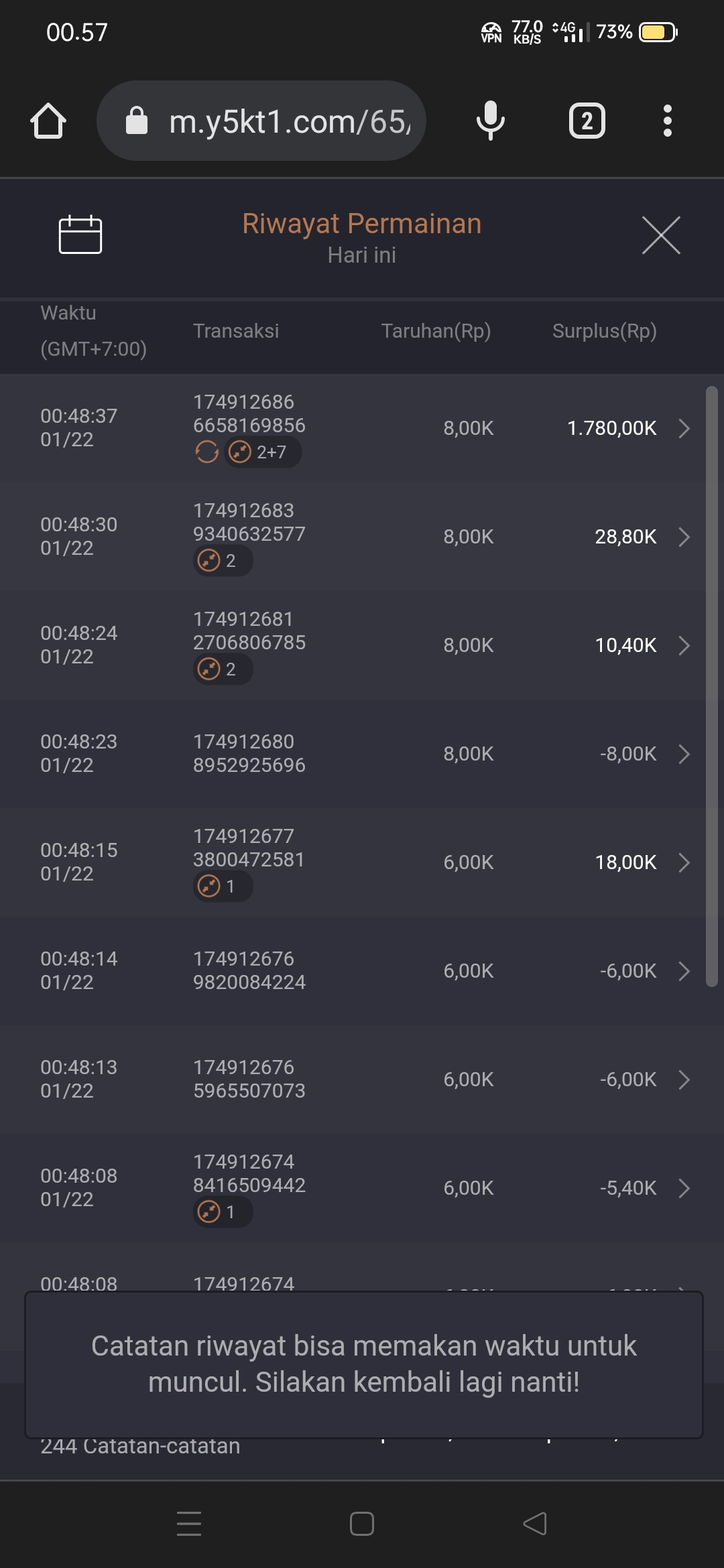724x1568 pixels.
Task: Open the tab switcher showing 2 tabs
Action: click(x=587, y=121)
